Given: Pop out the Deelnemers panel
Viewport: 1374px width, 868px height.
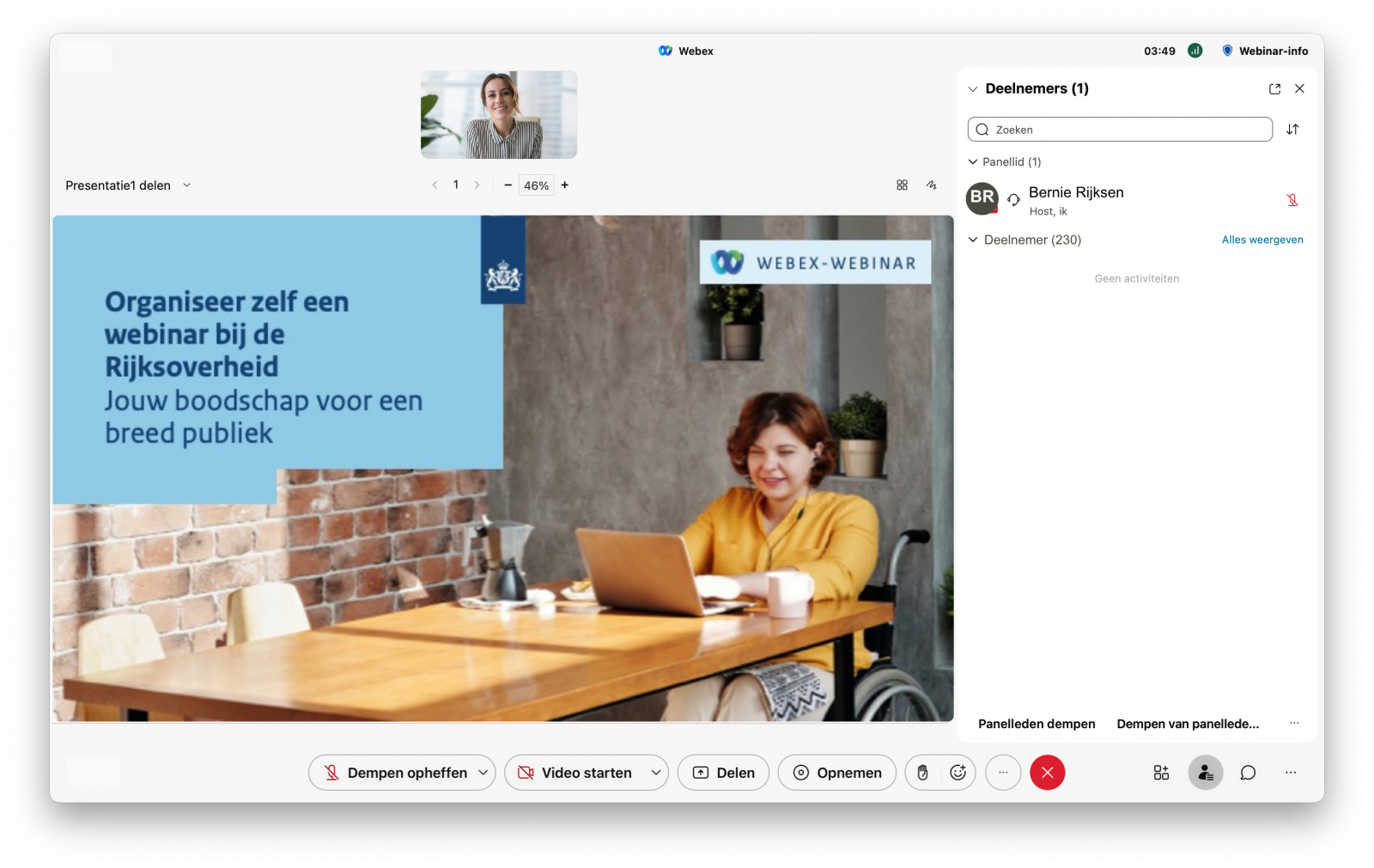Looking at the screenshot, I should pos(1274,88).
